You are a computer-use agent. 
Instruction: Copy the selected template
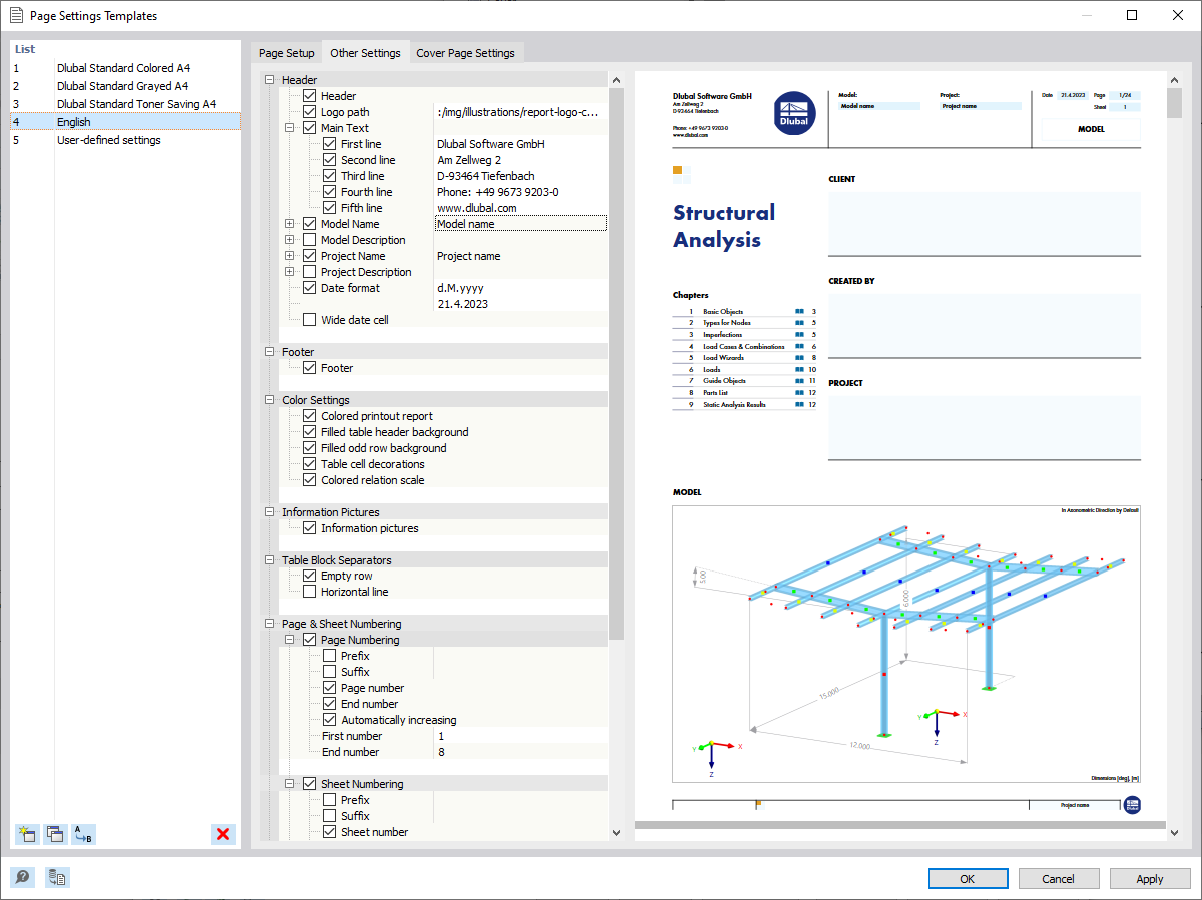pos(55,834)
